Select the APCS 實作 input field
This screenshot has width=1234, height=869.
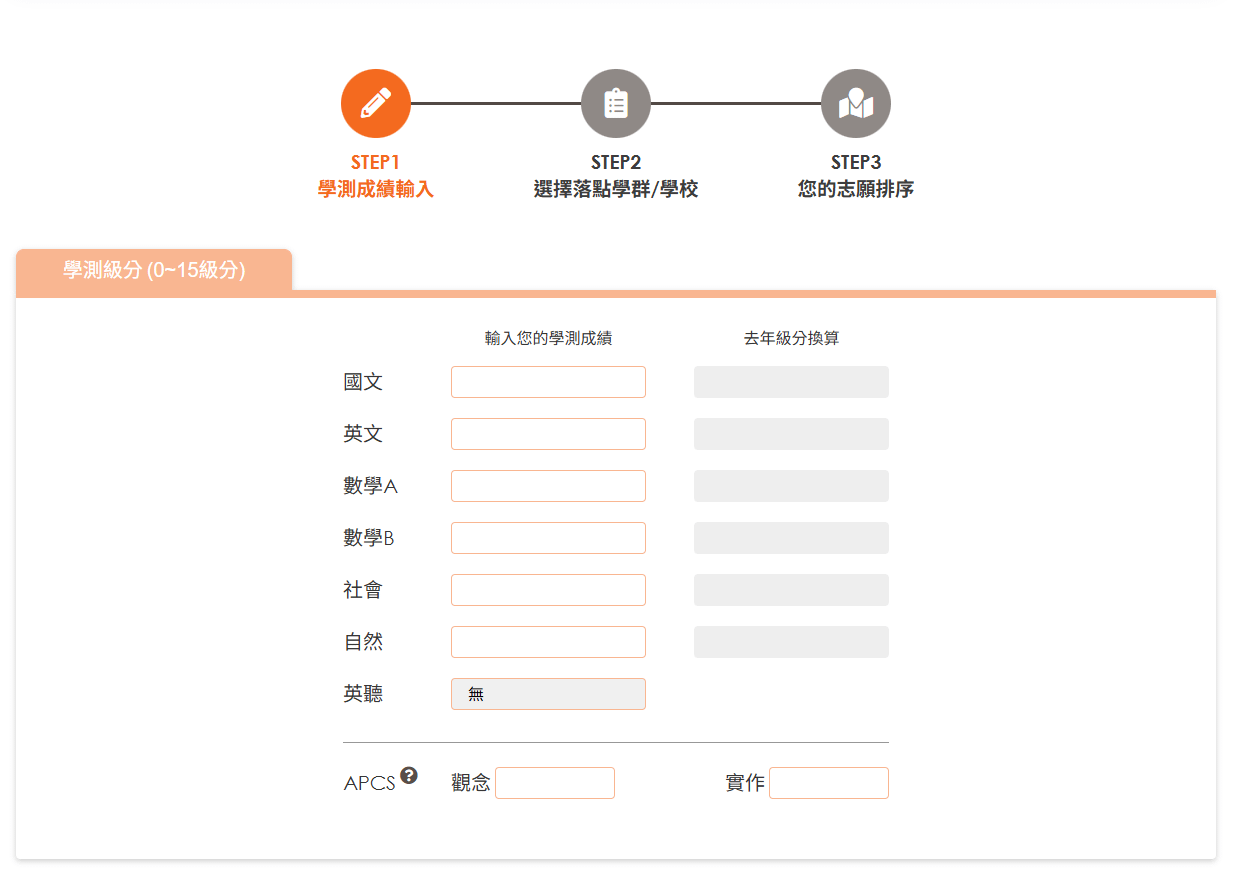[829, 782]
